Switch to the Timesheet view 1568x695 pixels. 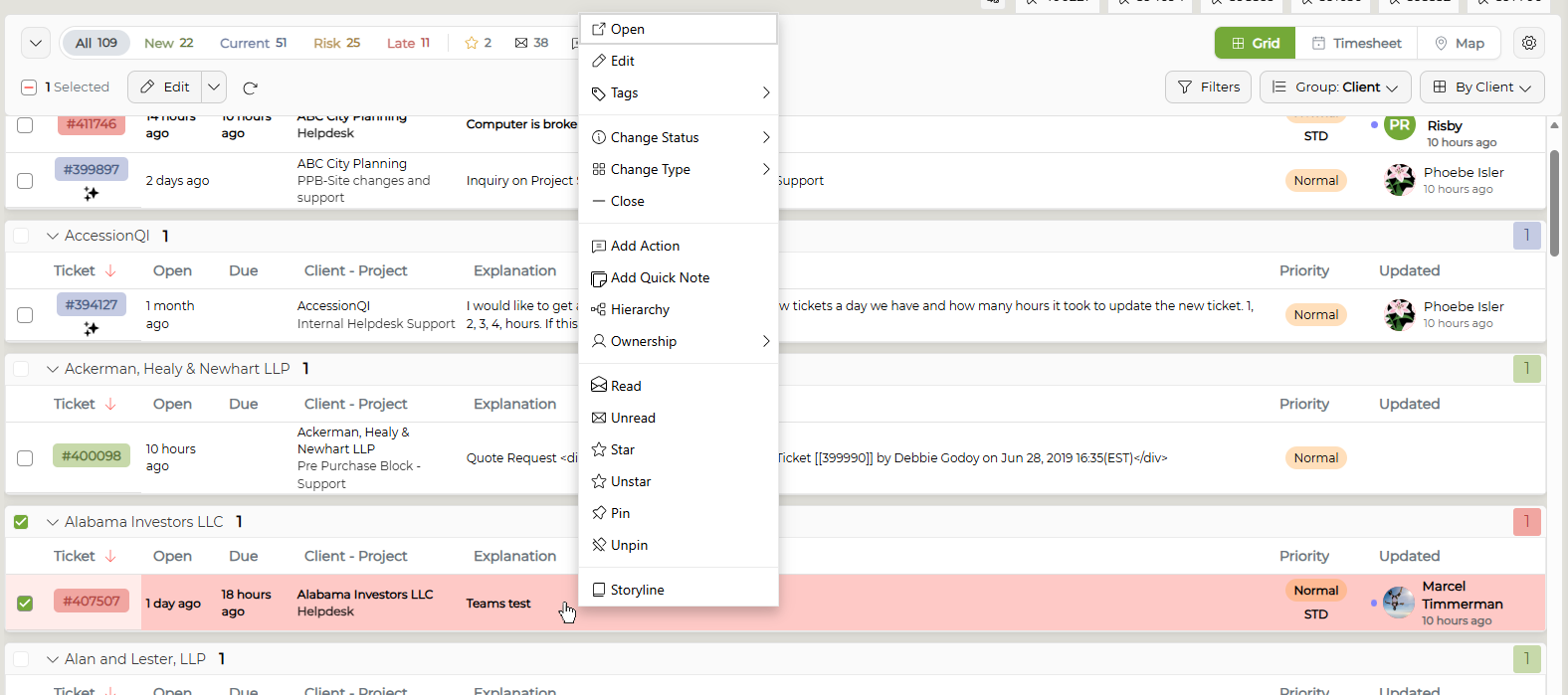pyautogui.click(x=1356, y=43)
